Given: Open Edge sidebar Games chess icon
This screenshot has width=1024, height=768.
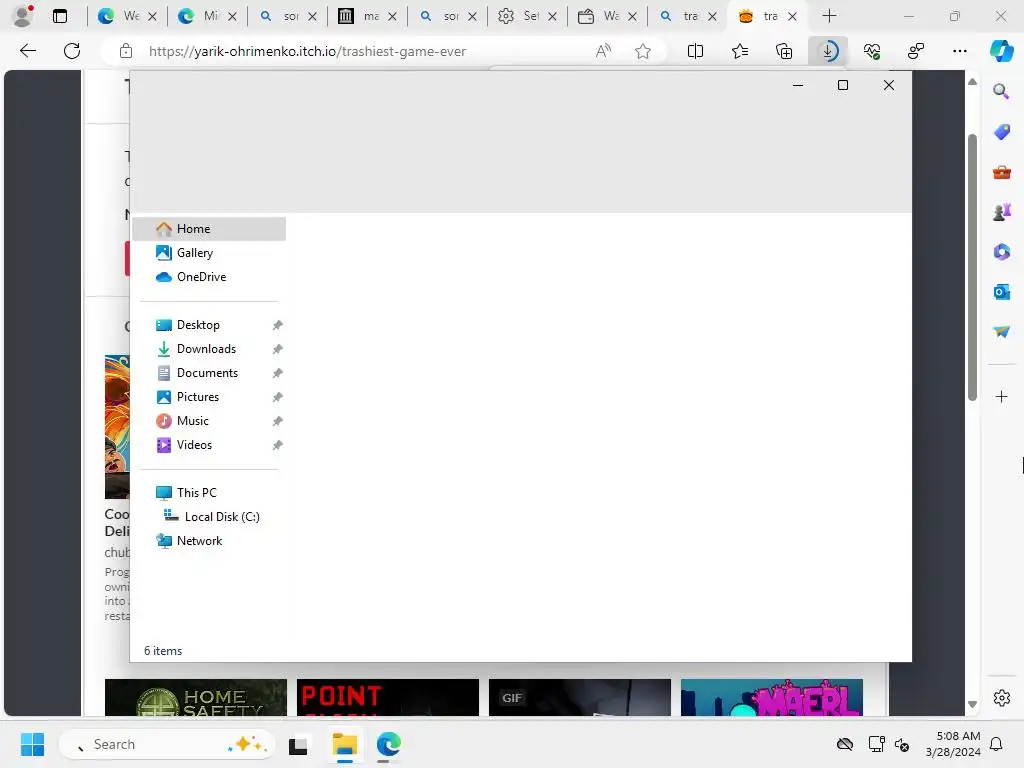Looking at the screenshot, I should click(x=1002, y=212).
